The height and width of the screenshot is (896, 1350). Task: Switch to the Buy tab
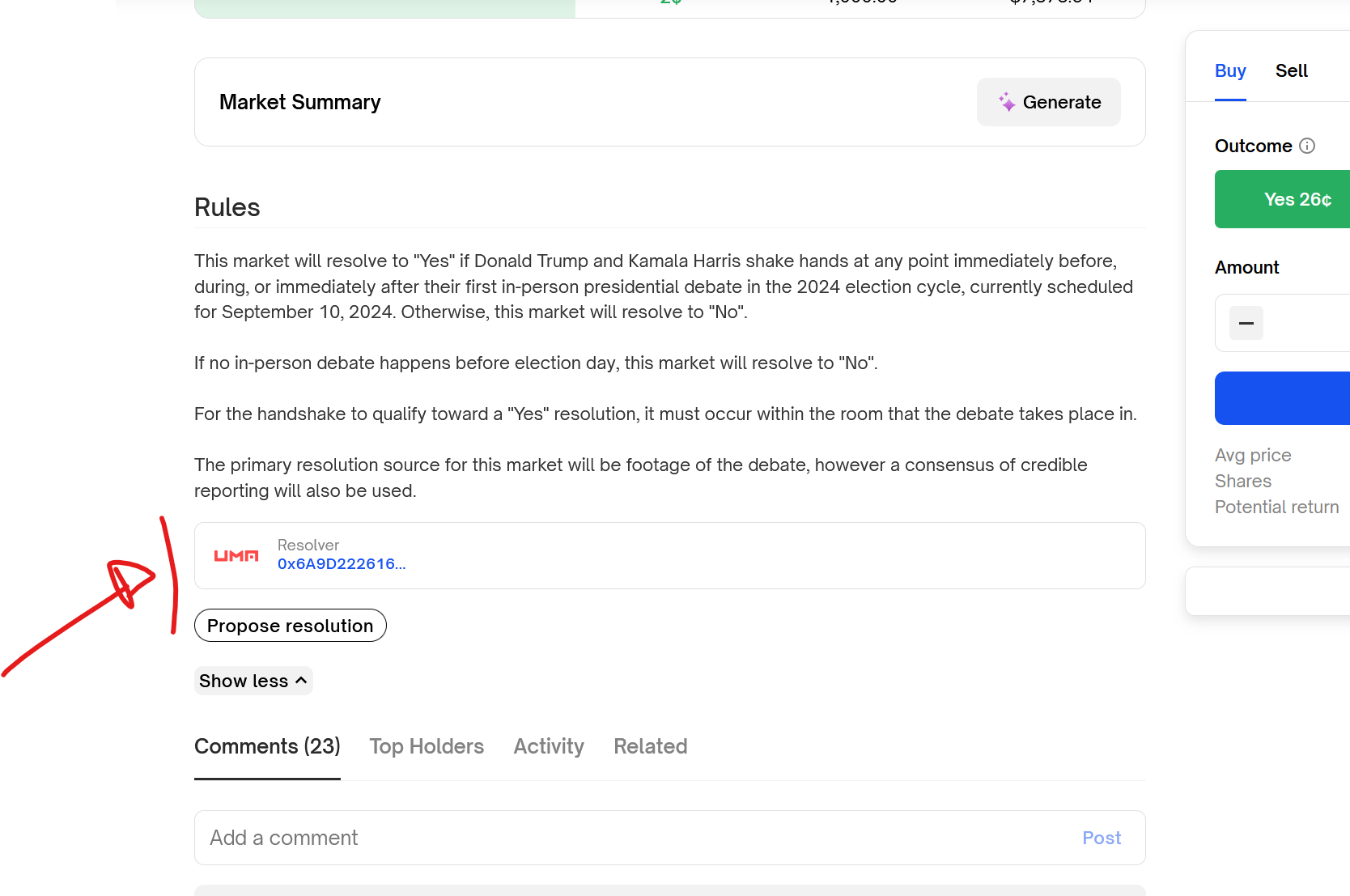(x=1230, y=71)
